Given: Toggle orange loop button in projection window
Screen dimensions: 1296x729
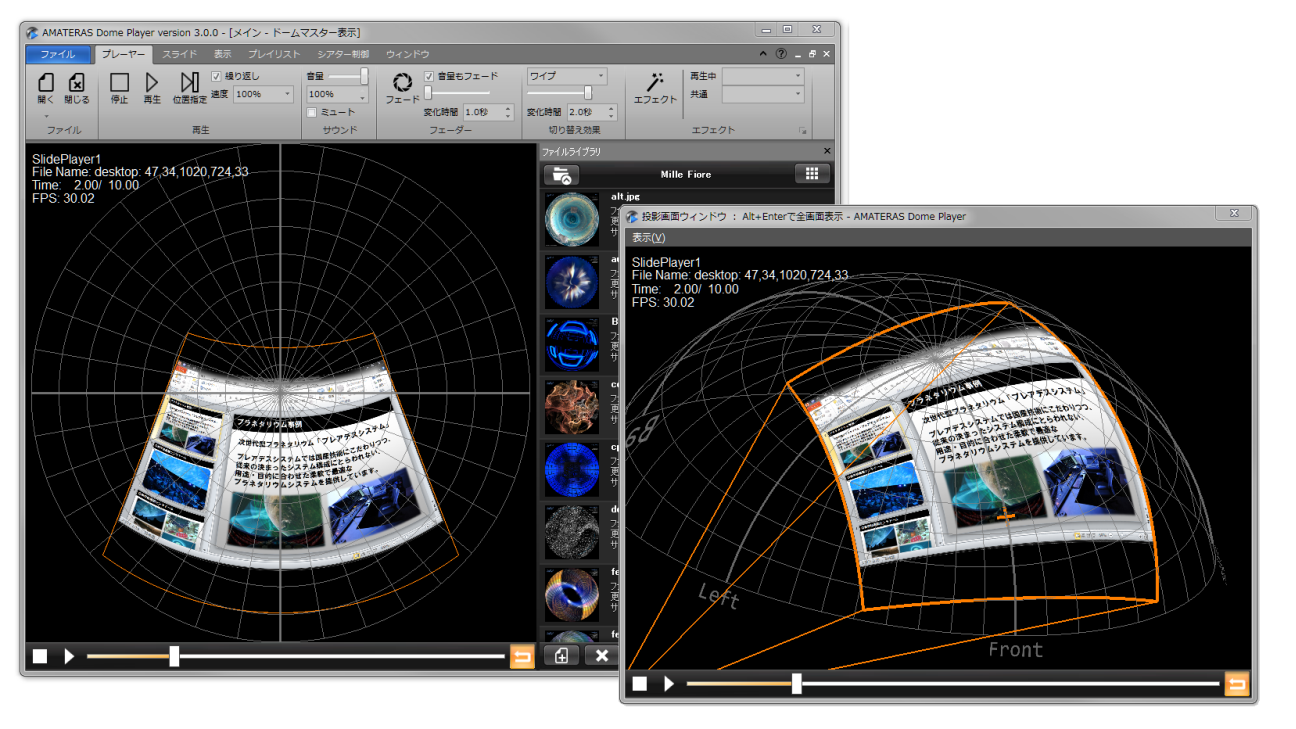Looking at the screenshot, I should click(x=1237, y=684).
